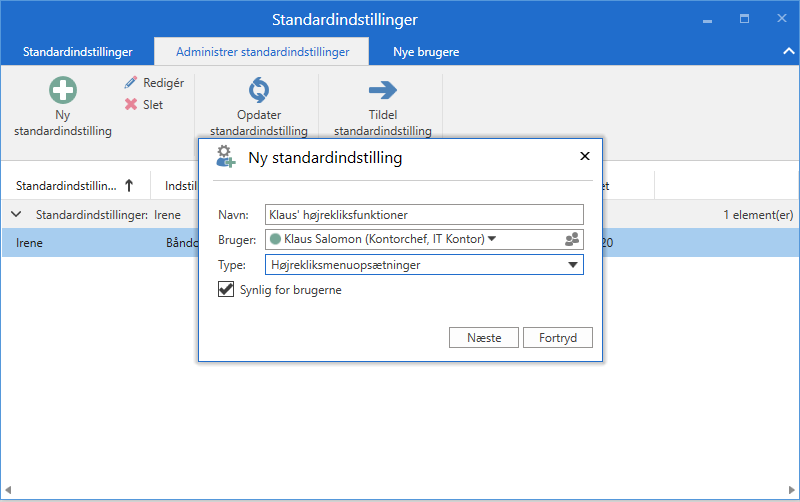Open the user picker icon in Bruger field
The image size is (800, 502).
click(x=572, y=240)
